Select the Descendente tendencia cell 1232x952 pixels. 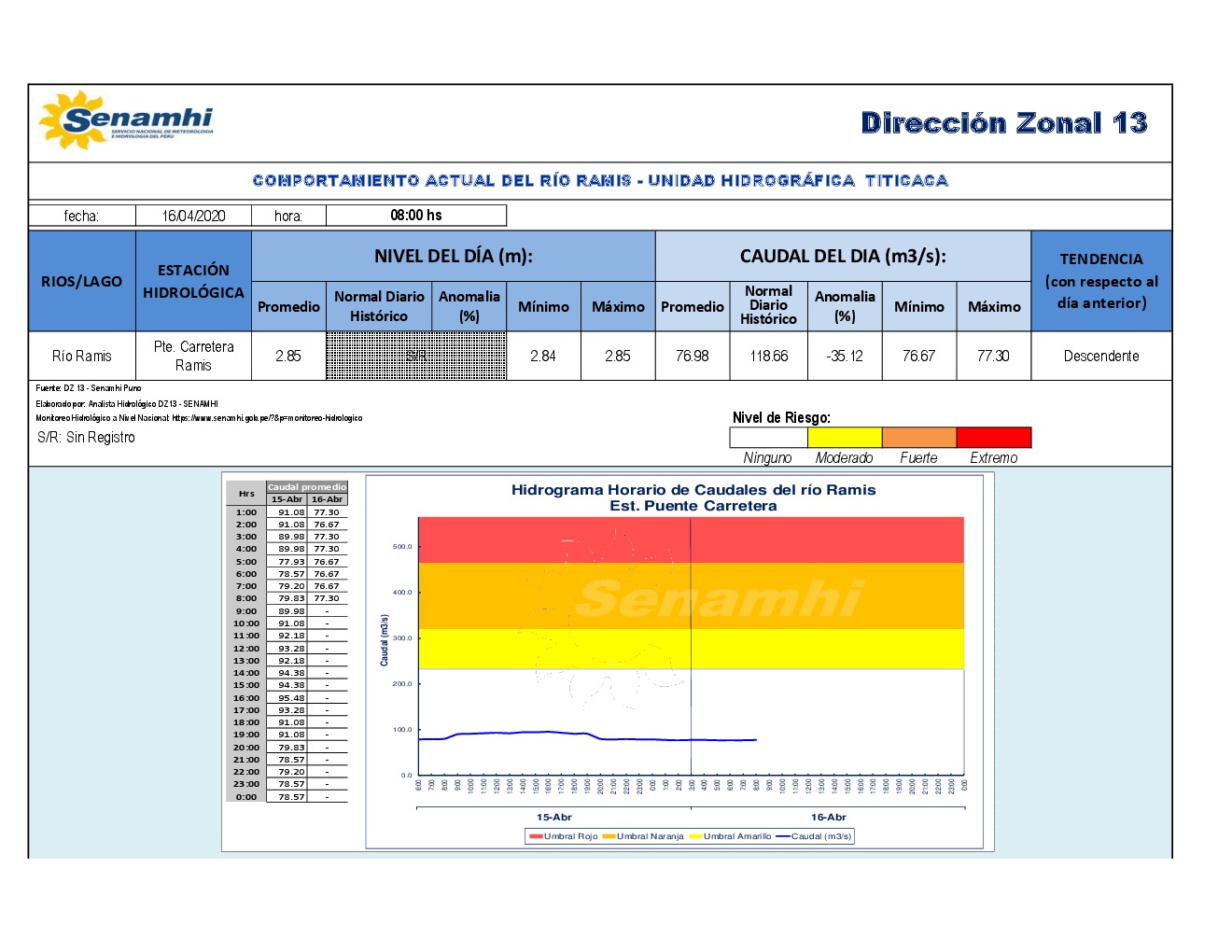pyautogui.click(x=1100, y=356)
